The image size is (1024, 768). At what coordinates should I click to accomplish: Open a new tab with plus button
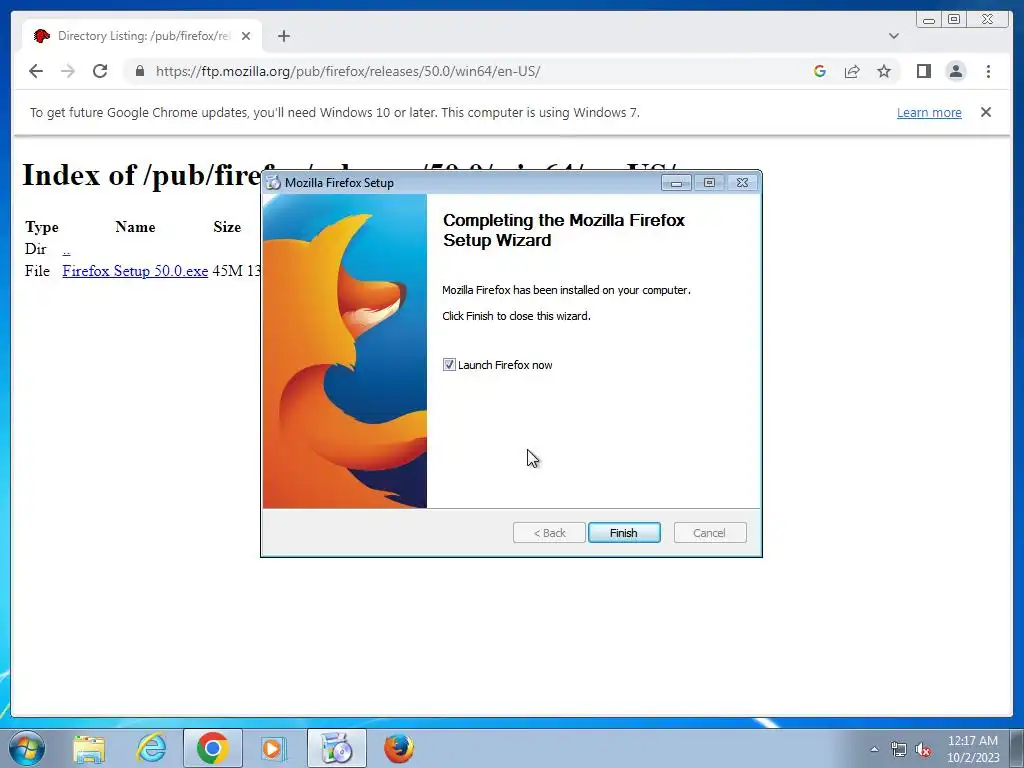pyautogui.click(x=283, y=36)
